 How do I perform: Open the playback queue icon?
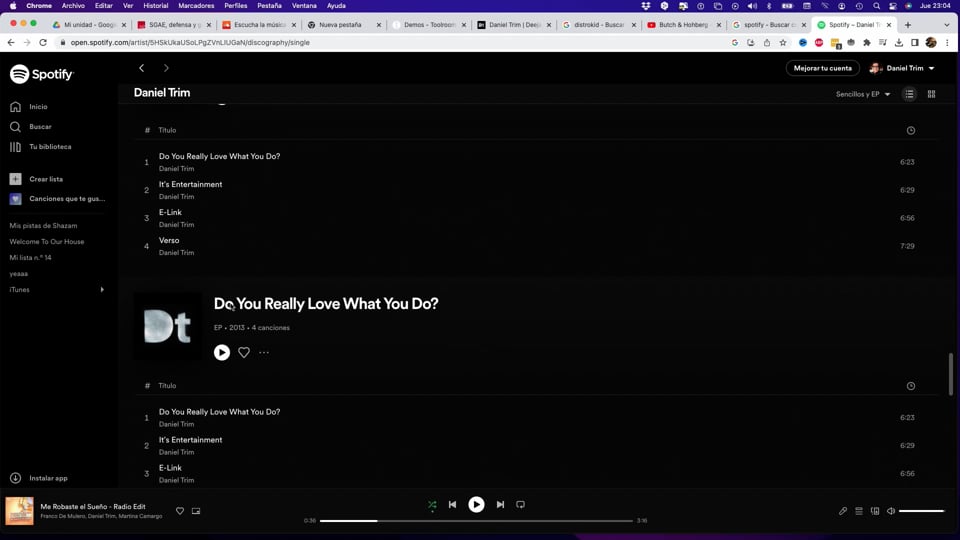(x=859, y=511)
